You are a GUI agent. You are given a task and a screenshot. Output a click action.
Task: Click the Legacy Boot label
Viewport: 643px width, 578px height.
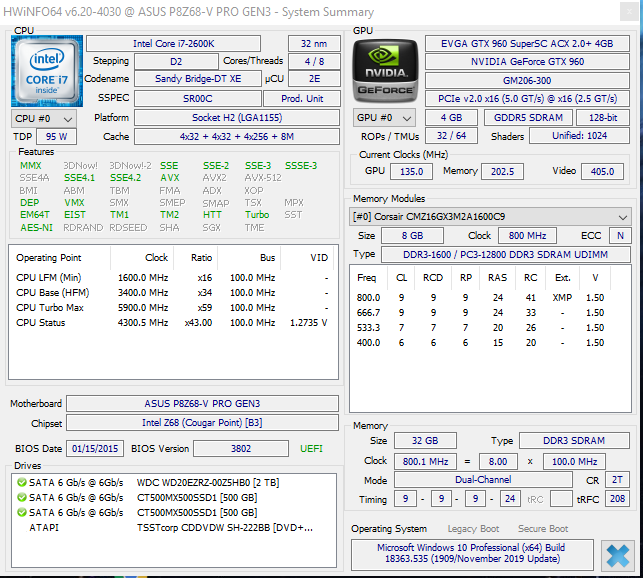(473, 529)
